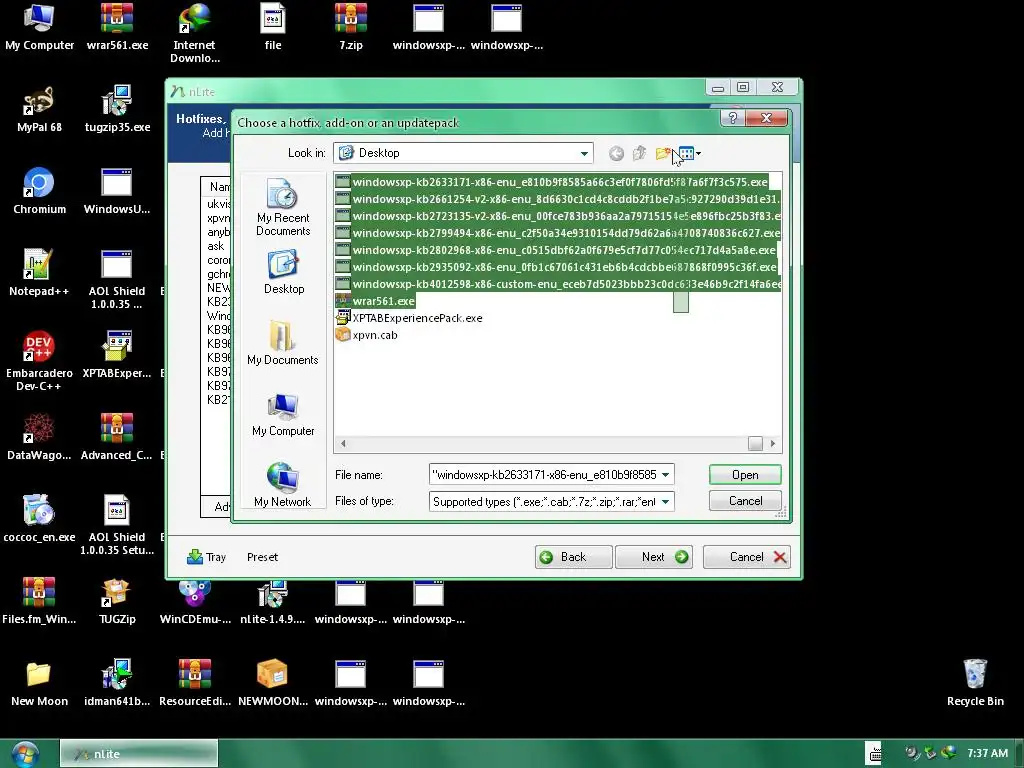1024x768 pixels.
Task: Create a new folder in dialog
Action: 663,153
